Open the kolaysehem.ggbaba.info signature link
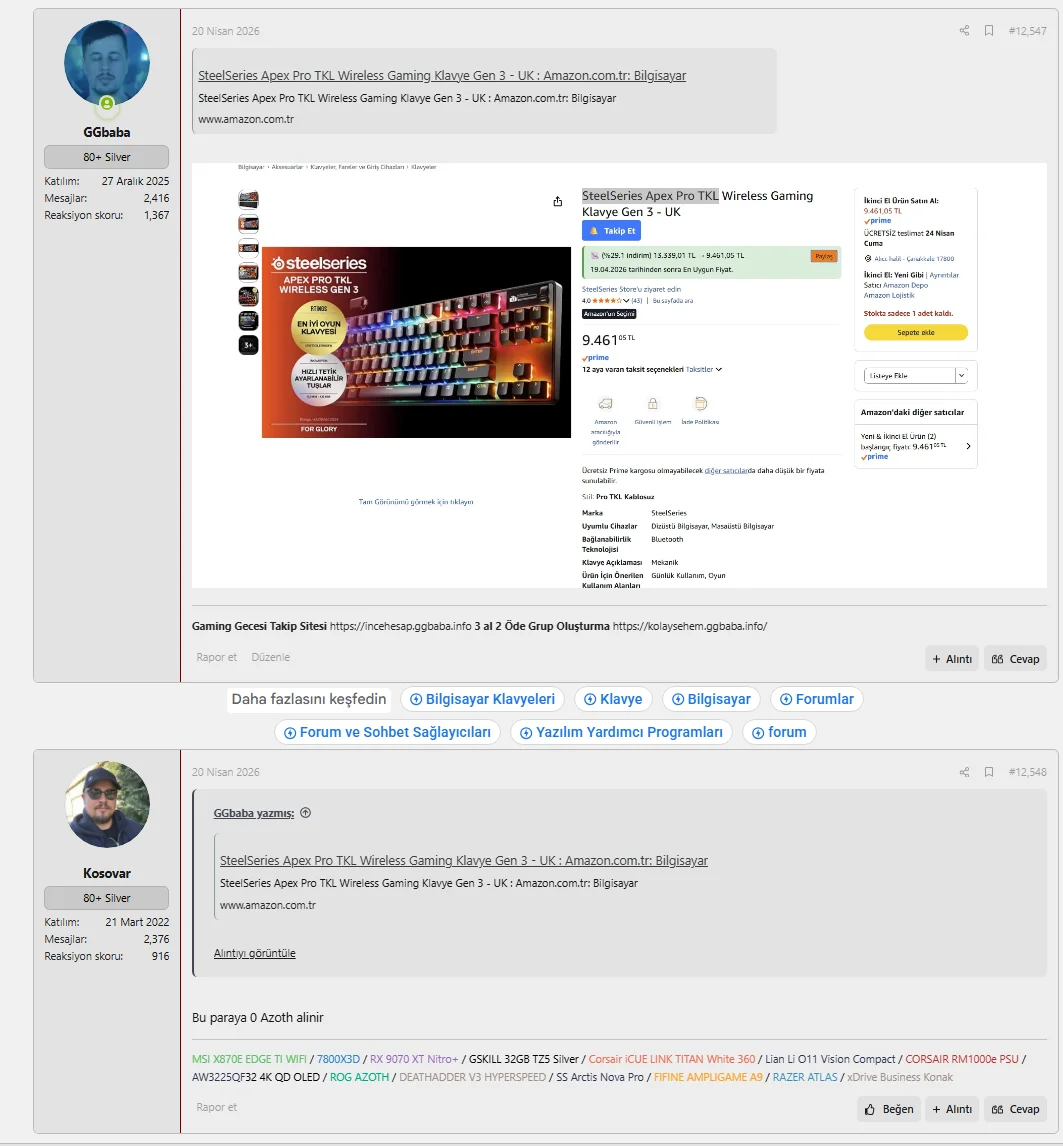Viewport: 1063px width, 1146px height. point(689,626)
